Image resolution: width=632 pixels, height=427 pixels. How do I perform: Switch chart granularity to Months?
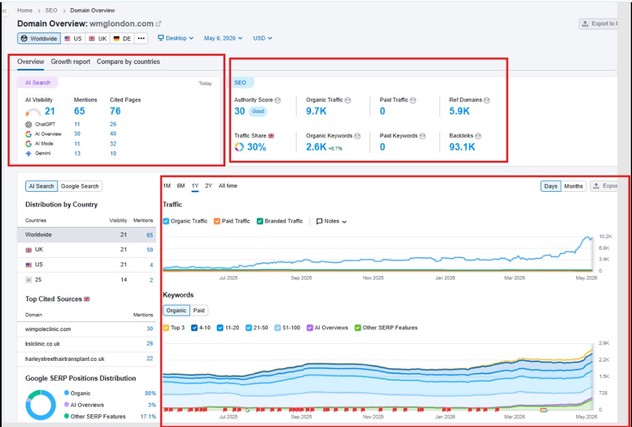(573, 186)
